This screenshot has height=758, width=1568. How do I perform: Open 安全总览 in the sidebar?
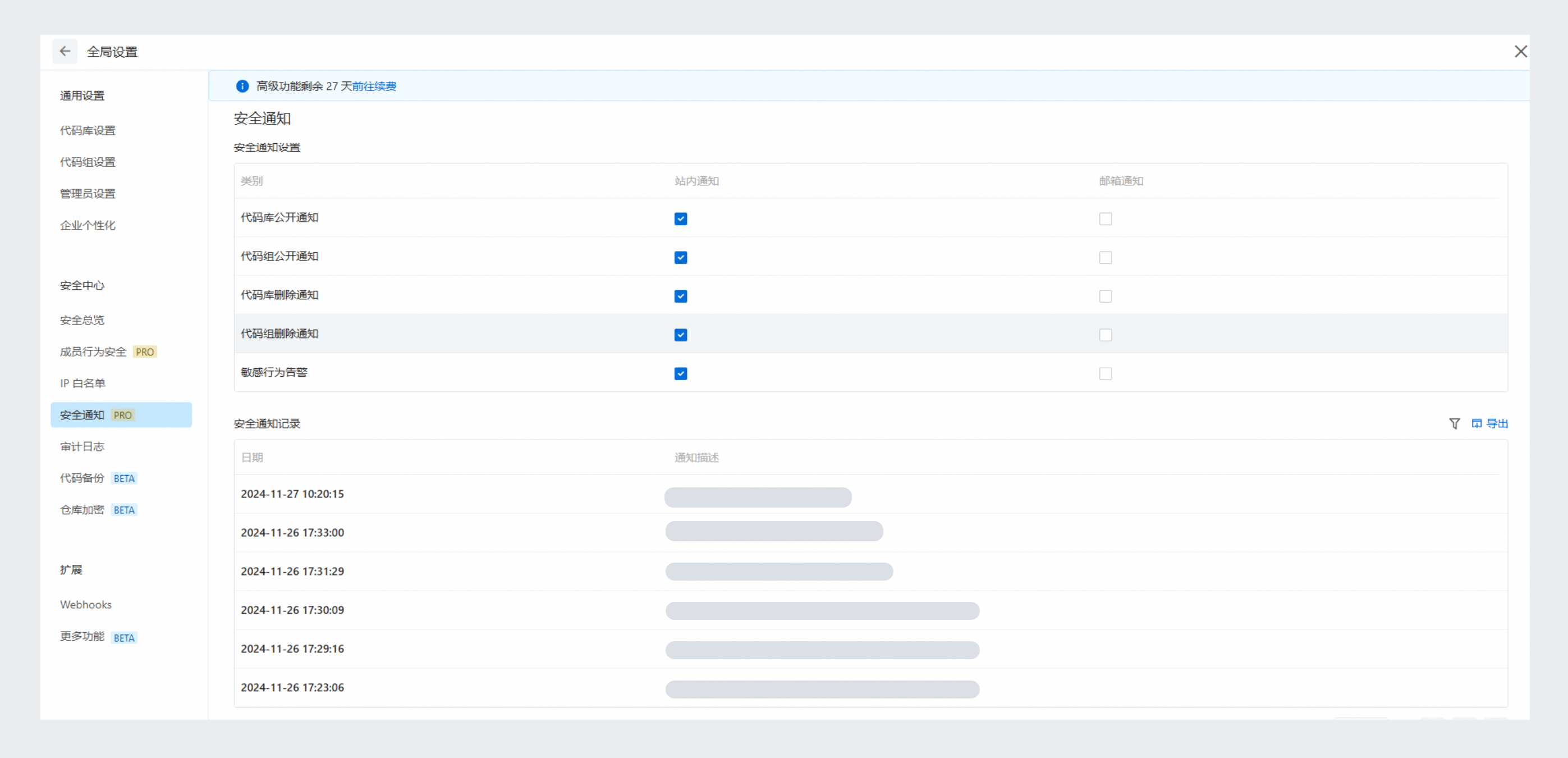82,320
